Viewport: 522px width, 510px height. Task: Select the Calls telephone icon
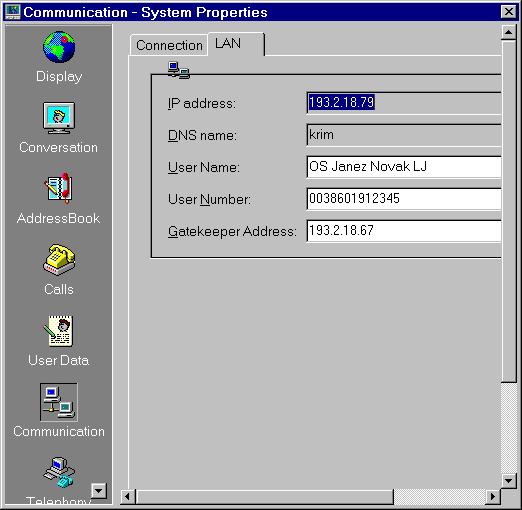(59, 260)
